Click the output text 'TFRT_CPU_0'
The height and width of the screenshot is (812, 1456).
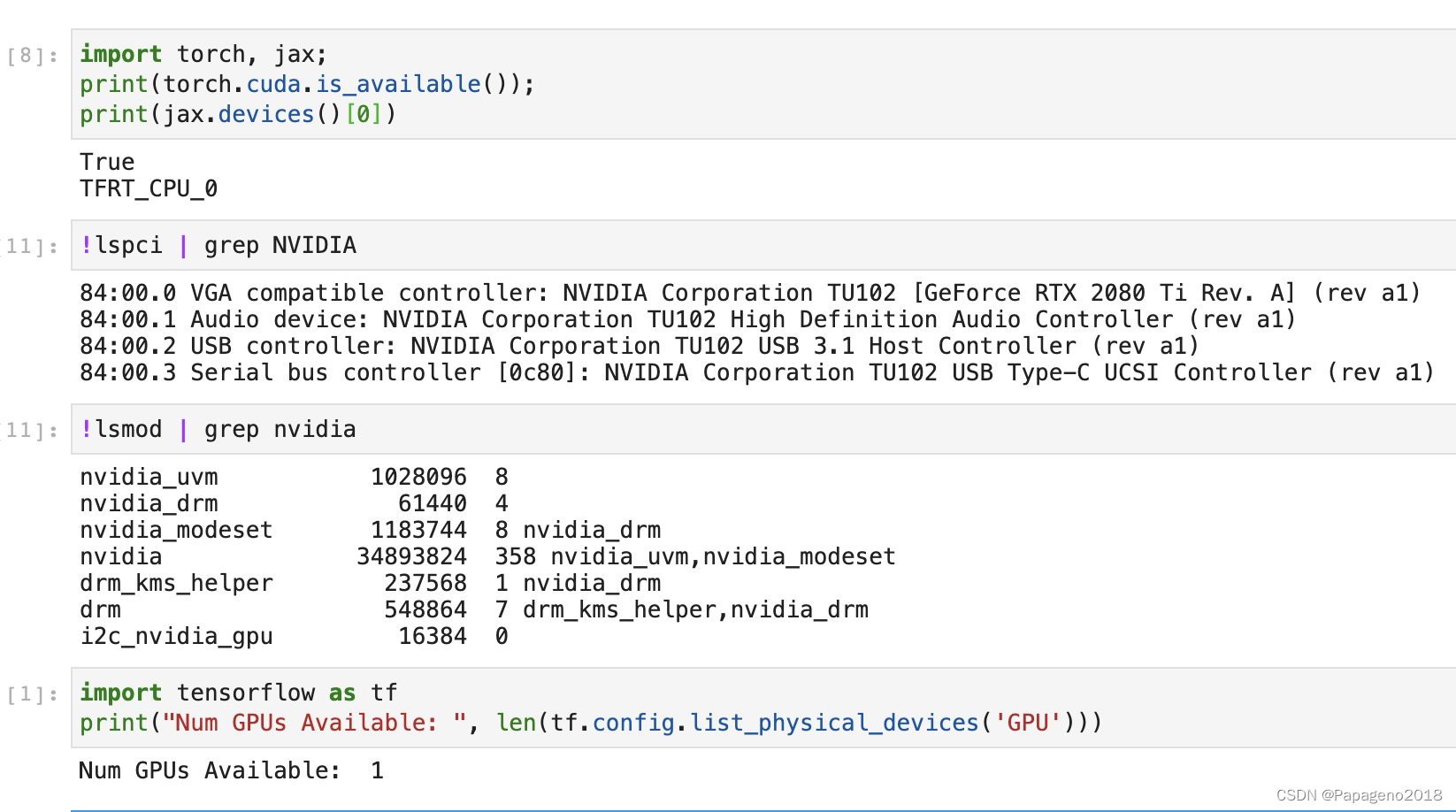149,188
